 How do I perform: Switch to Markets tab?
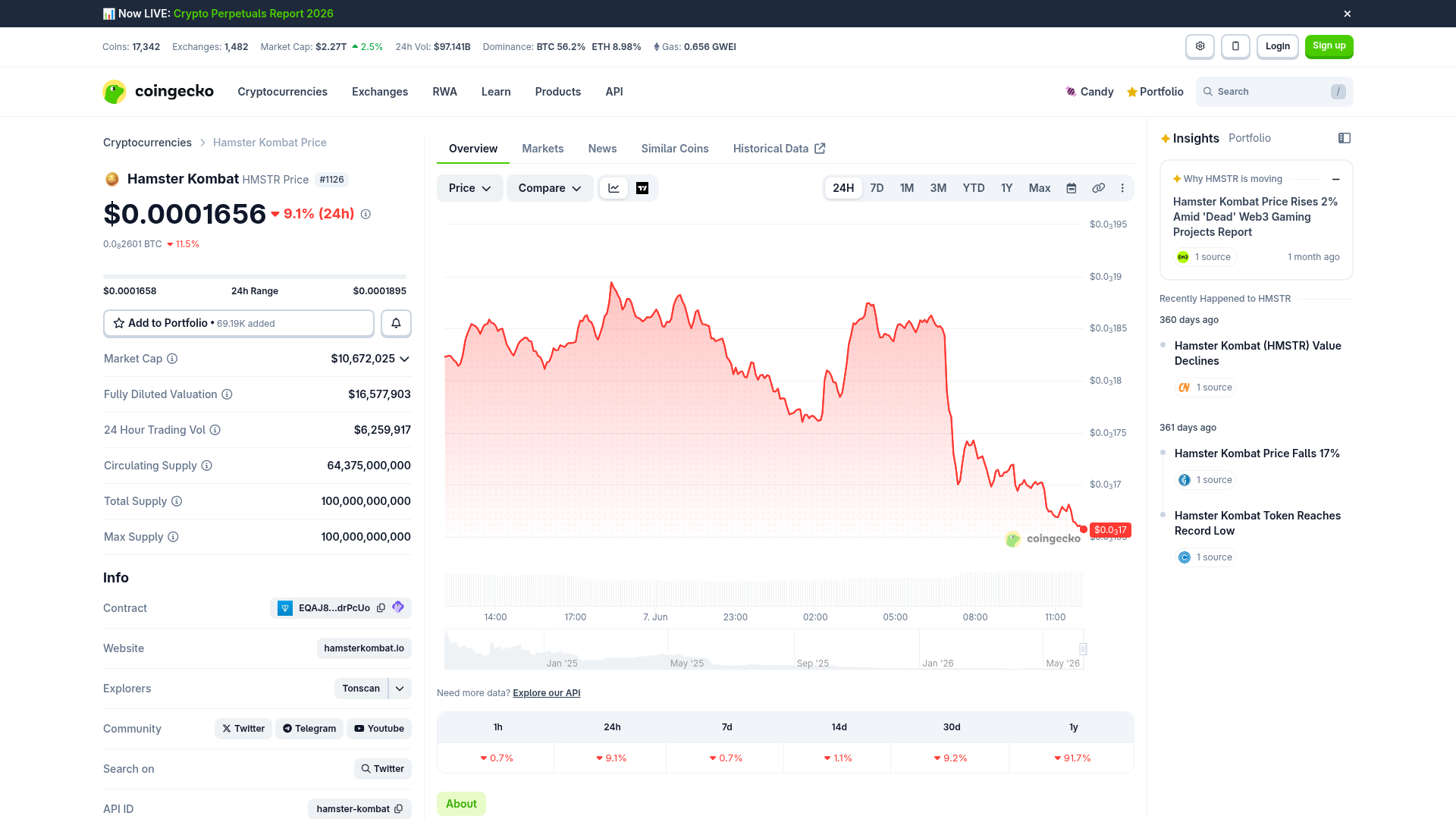pyautogui.click(x=543, y=149)
